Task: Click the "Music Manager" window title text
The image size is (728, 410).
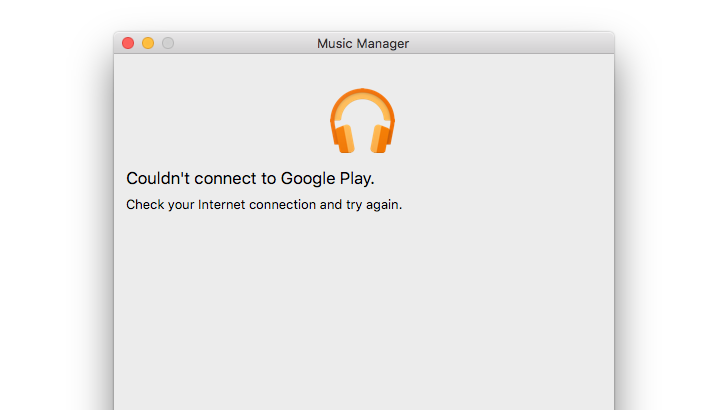Action: [363, 43]
